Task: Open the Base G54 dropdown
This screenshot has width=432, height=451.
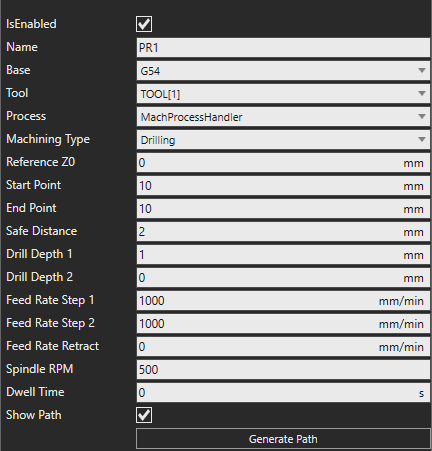Action: (283, 71)
